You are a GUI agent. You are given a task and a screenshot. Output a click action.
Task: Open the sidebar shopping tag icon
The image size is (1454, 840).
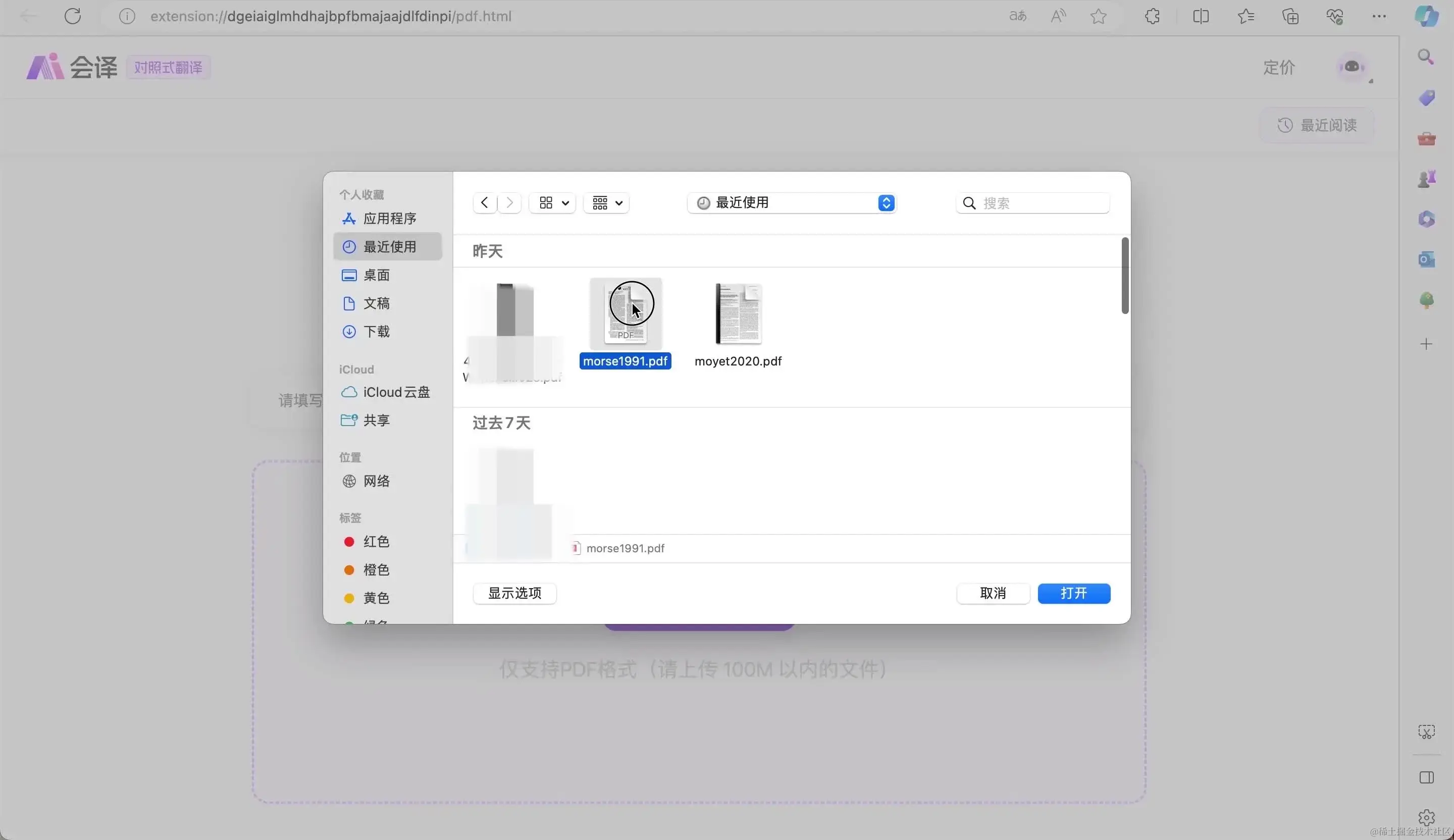[1426, 97]
